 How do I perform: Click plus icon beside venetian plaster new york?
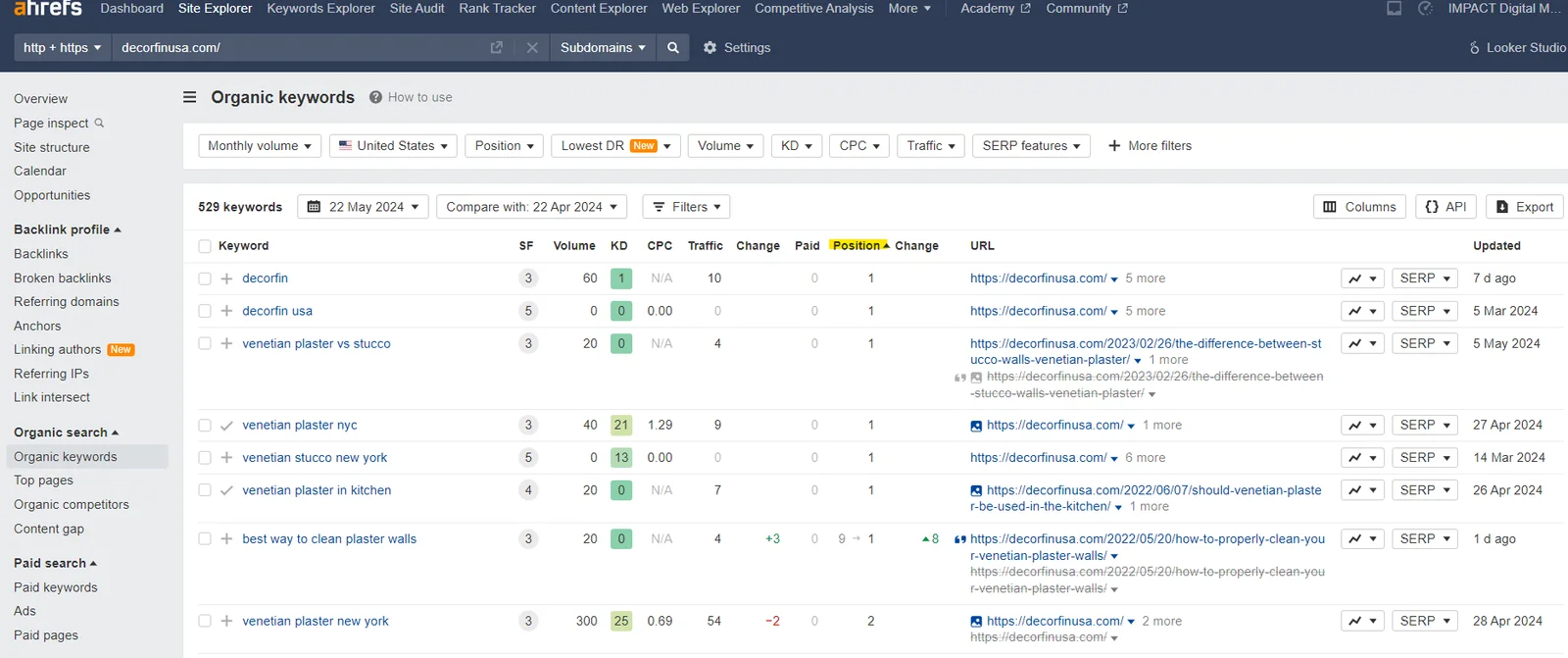click(x=226, y=621)
